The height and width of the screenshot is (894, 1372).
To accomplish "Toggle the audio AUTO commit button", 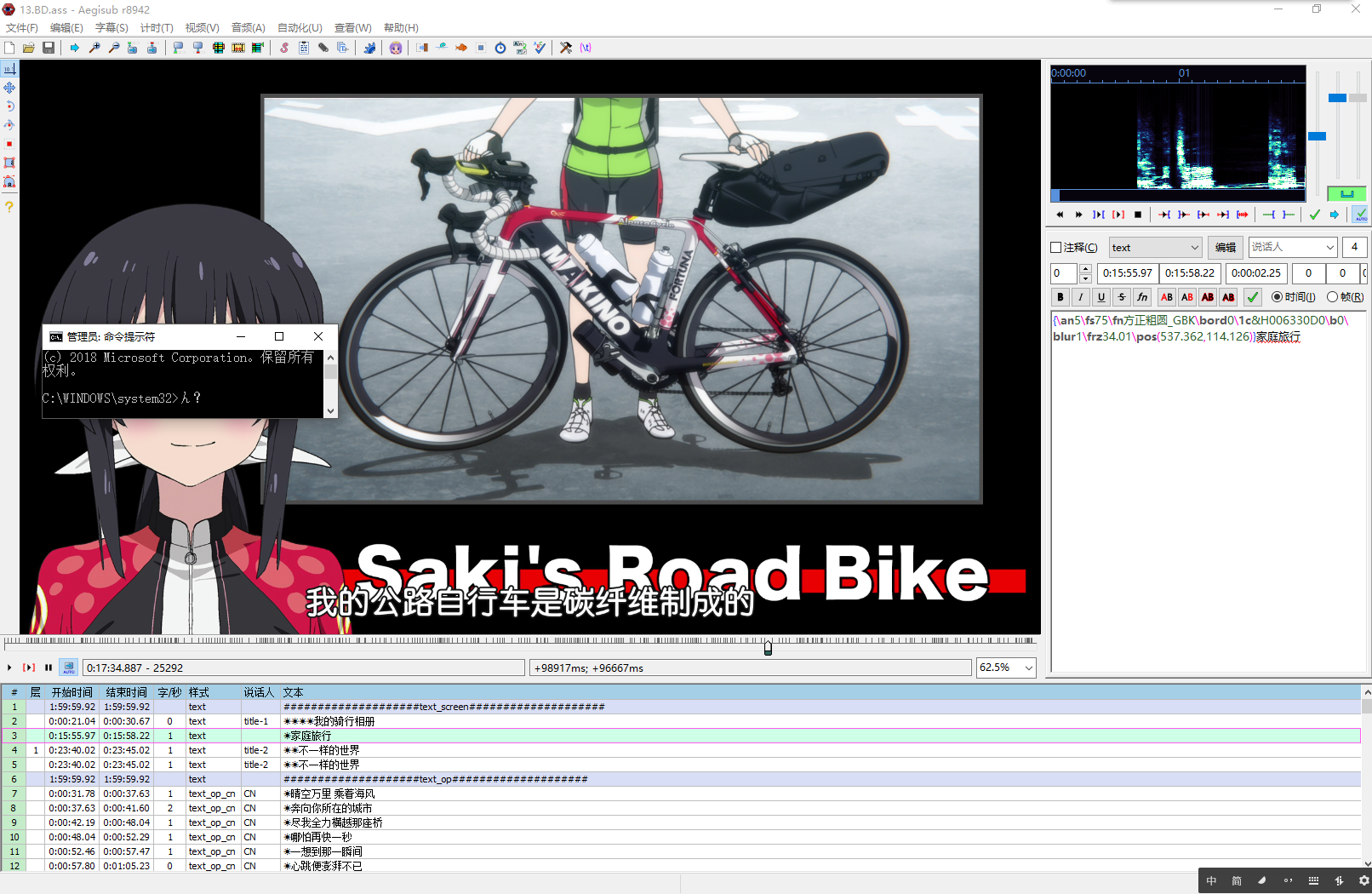I will click(x=1361, y=215).
